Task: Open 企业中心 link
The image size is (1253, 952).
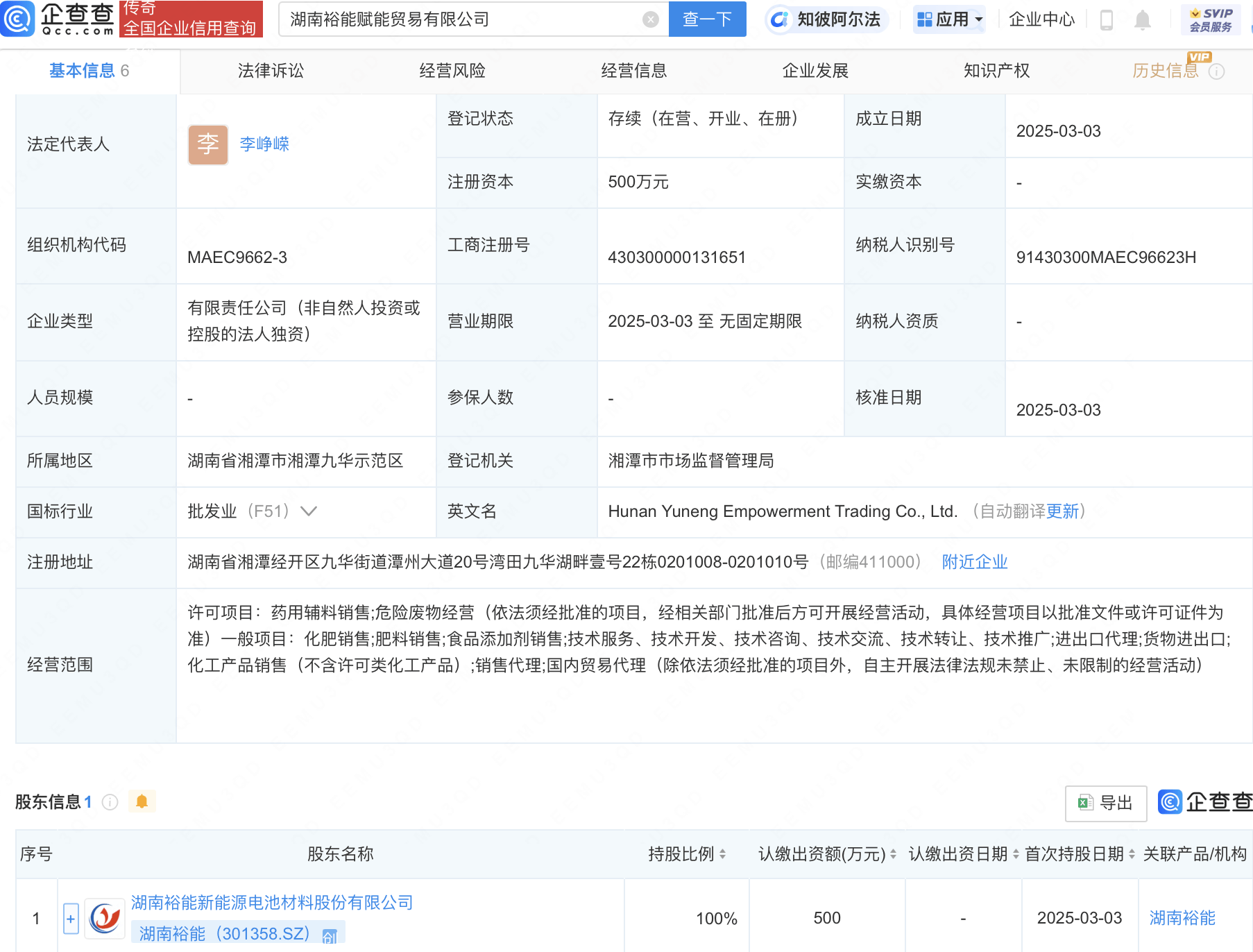Action: [1041, 19]
